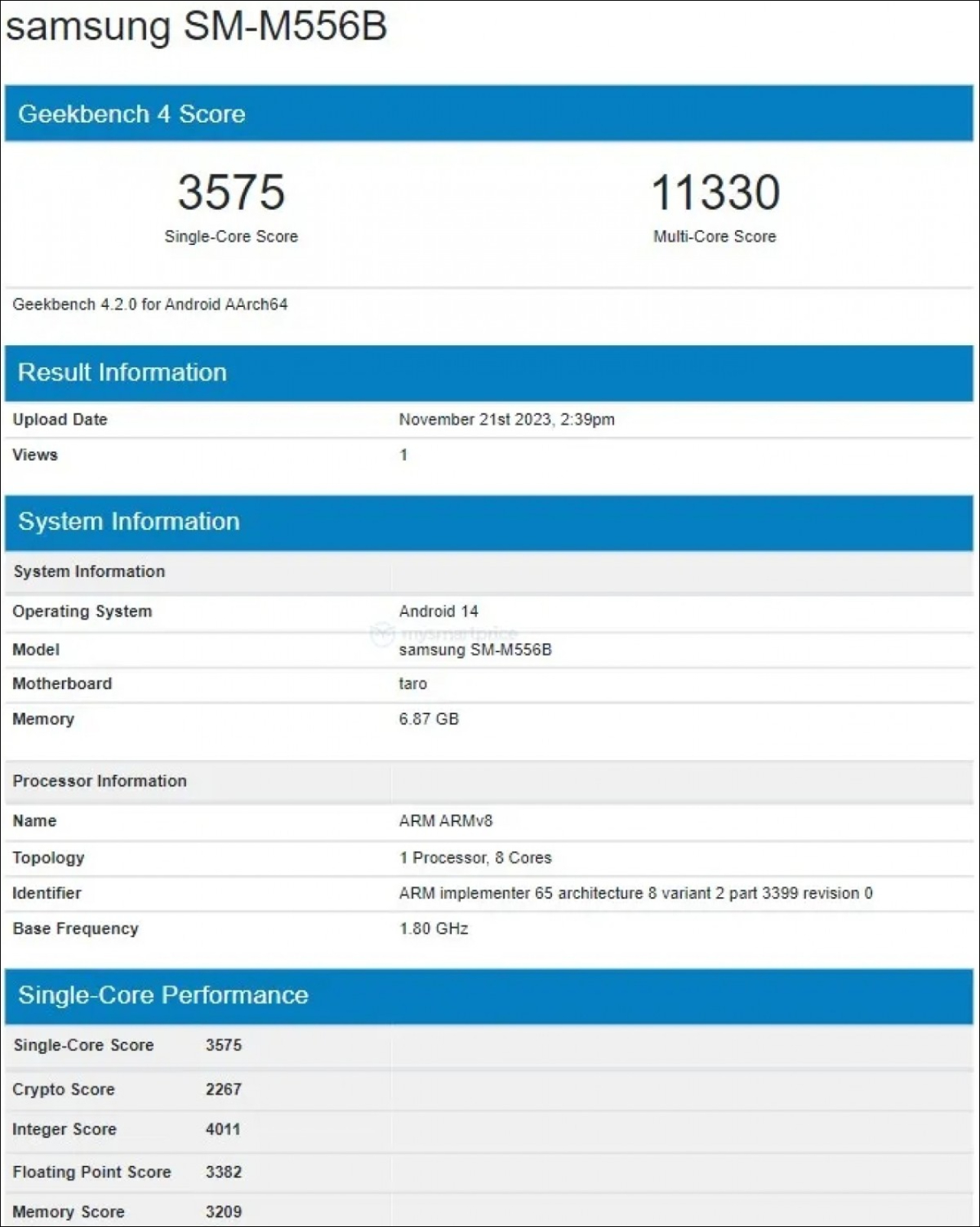Select the Crypto Score value 2267
980x1227 pixels.
pyautogui.click(x=224, y=1089)
